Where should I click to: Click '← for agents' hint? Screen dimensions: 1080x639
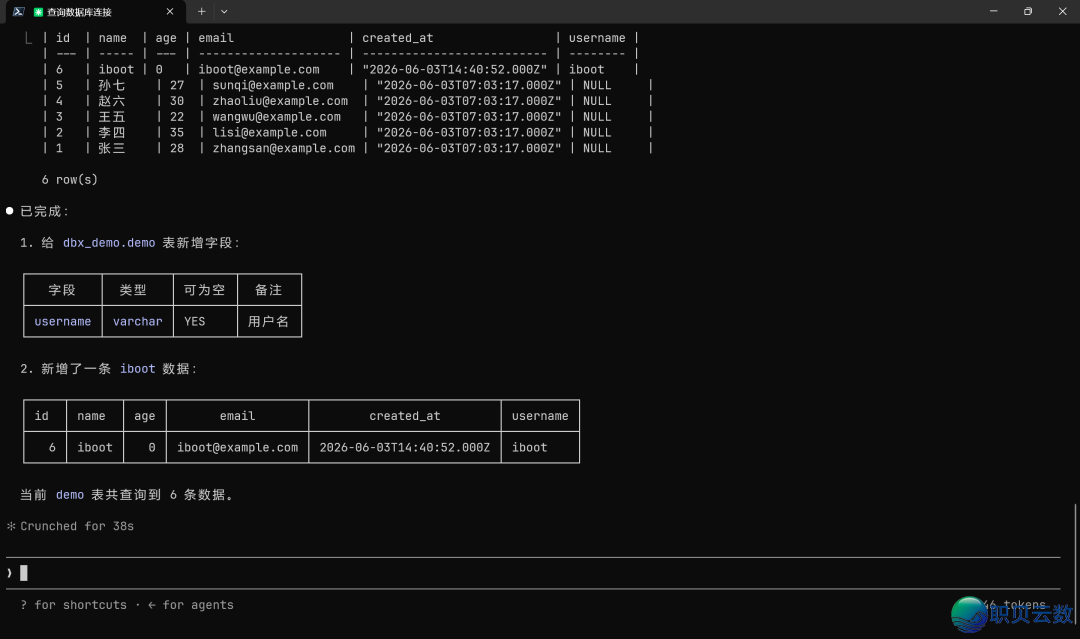tap(191, 605)
